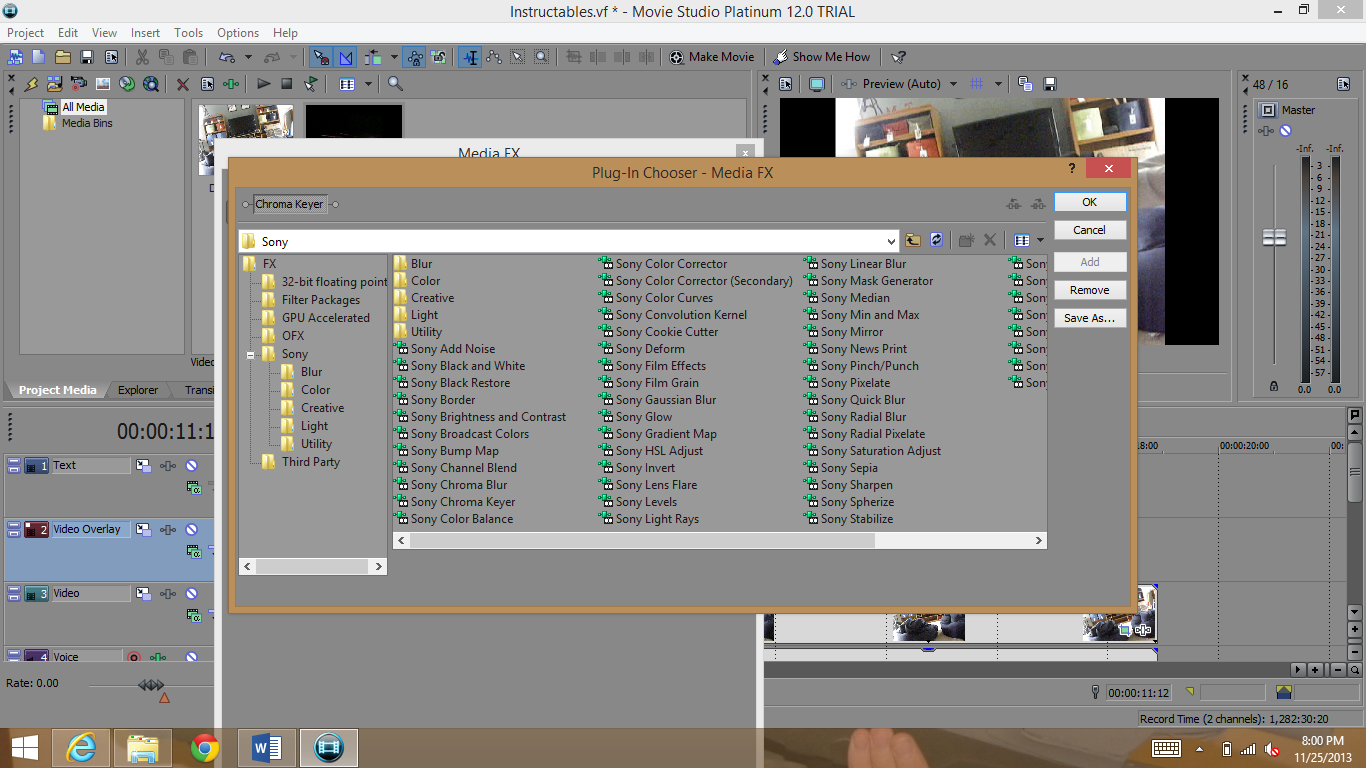Open the Auto Ripple mode dropdown arrow

[x=394, y=57]
